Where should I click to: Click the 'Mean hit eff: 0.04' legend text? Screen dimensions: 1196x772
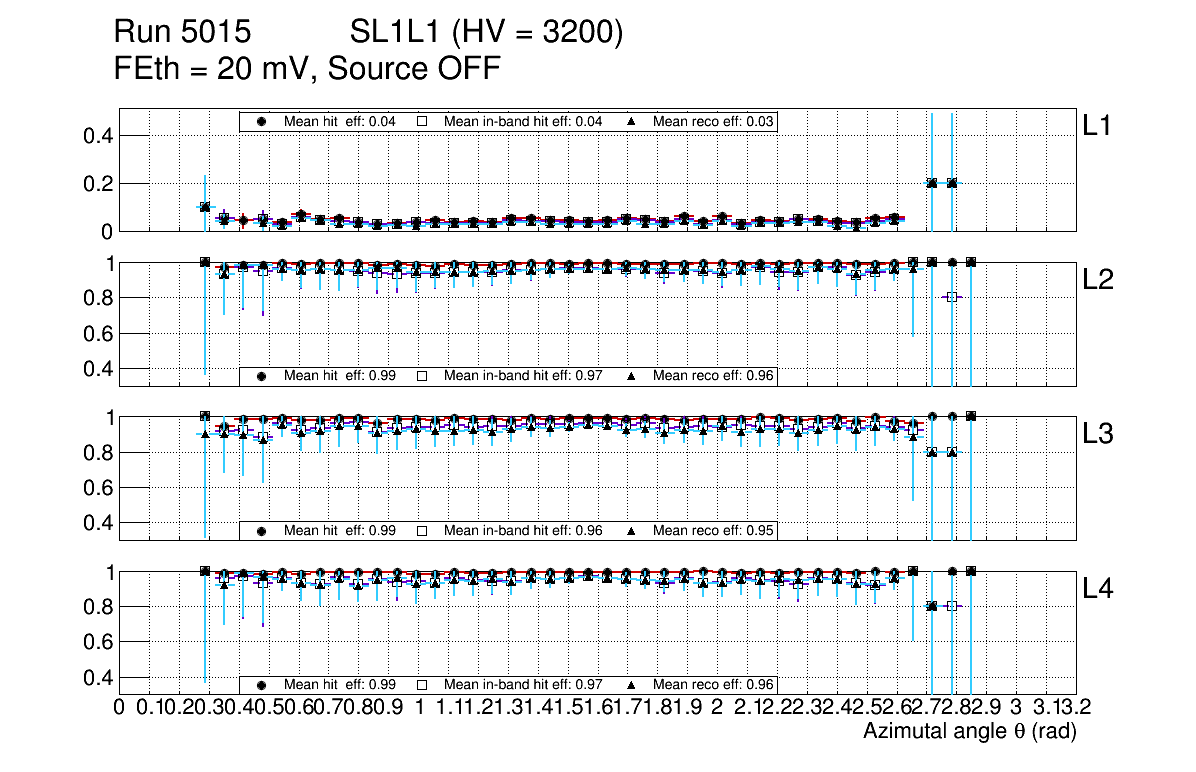(x=340, y=121)
